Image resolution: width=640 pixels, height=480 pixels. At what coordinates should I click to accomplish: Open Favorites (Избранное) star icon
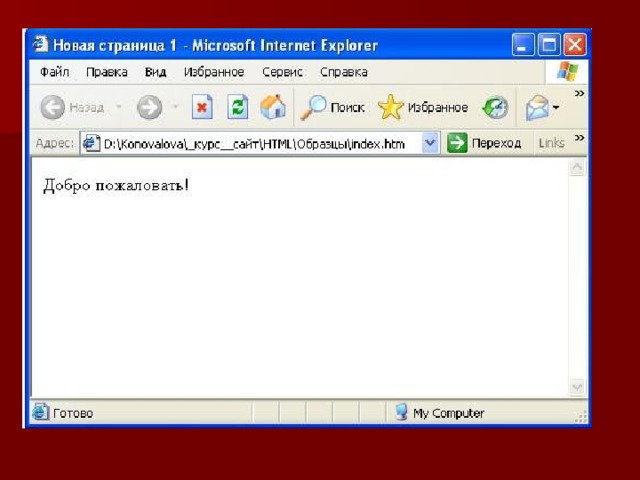coord(390,107)
